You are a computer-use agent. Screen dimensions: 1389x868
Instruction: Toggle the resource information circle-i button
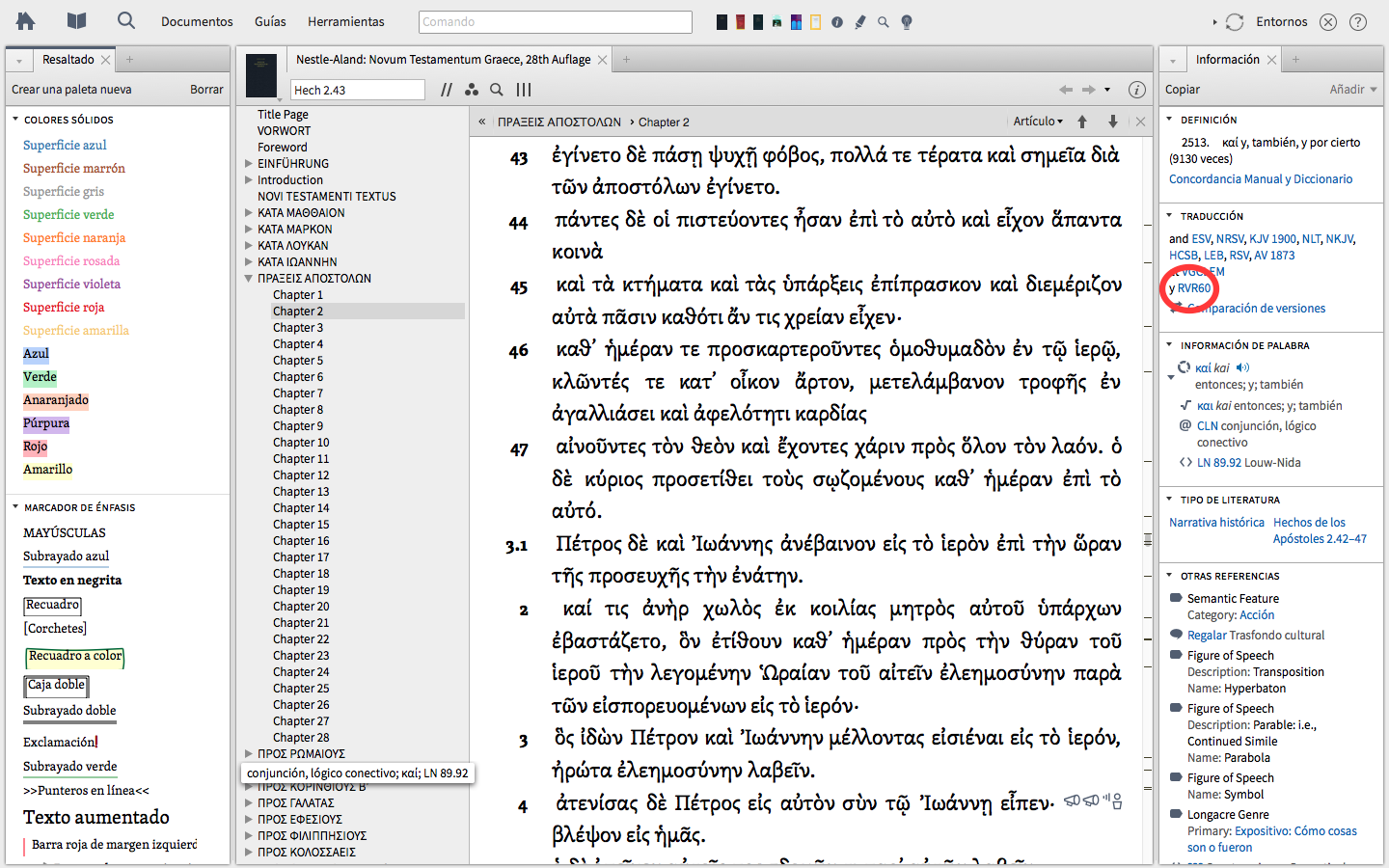point(1137,90)
